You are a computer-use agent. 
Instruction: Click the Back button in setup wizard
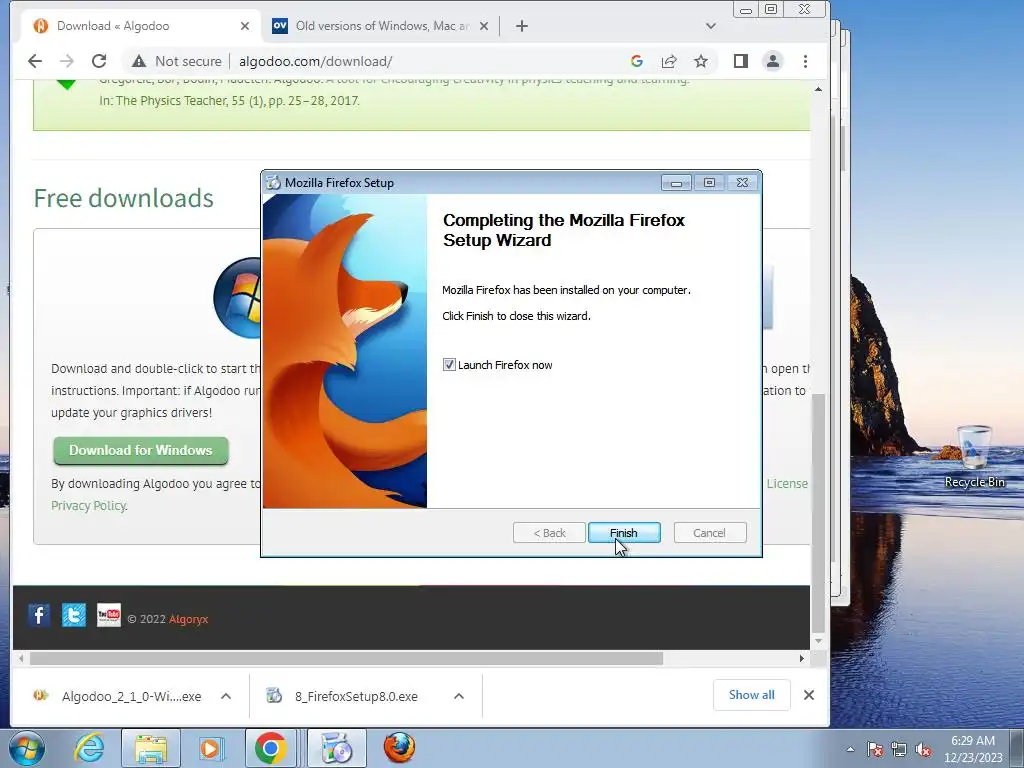[549, 533]
